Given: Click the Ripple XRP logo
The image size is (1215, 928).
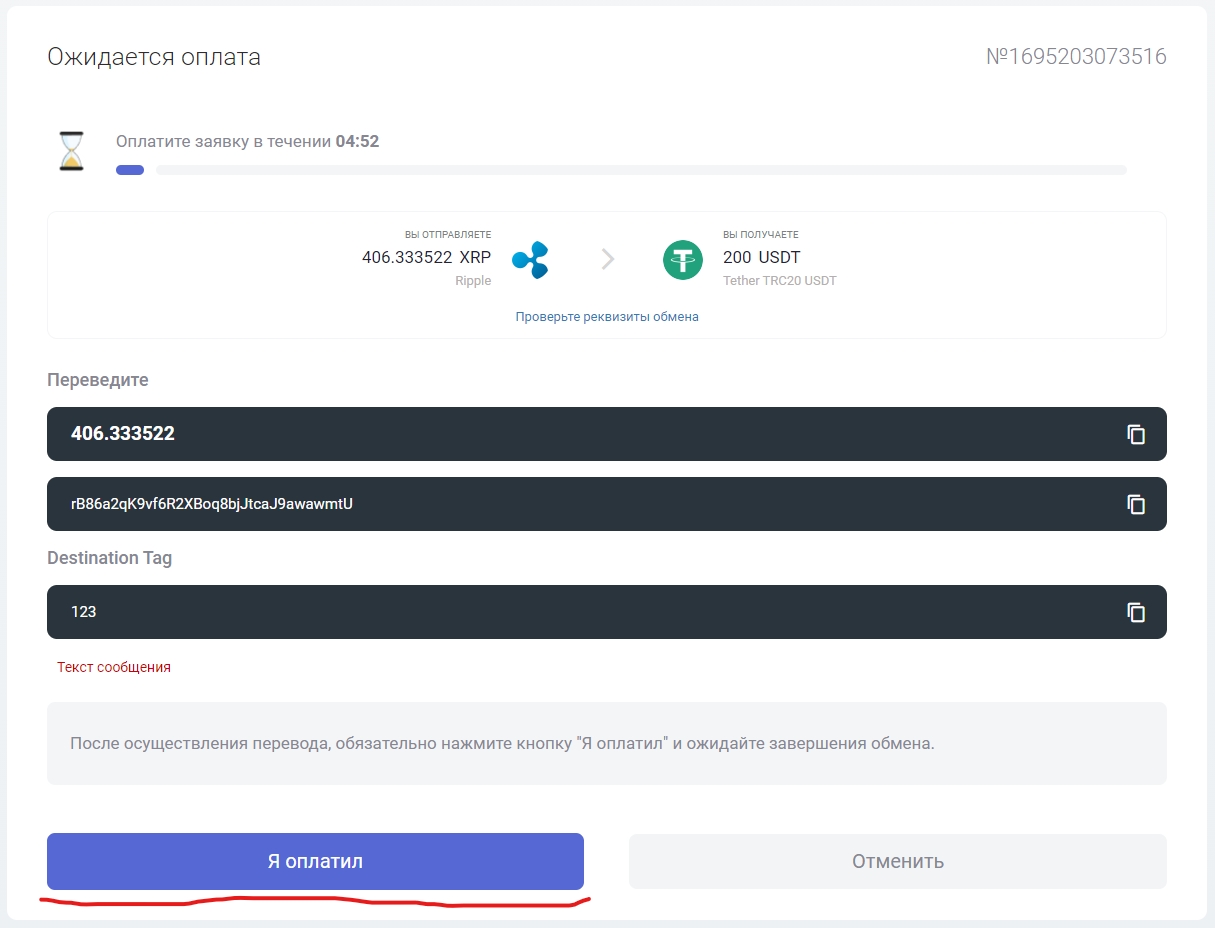Looking at the screenshot, I should [530, 260].
